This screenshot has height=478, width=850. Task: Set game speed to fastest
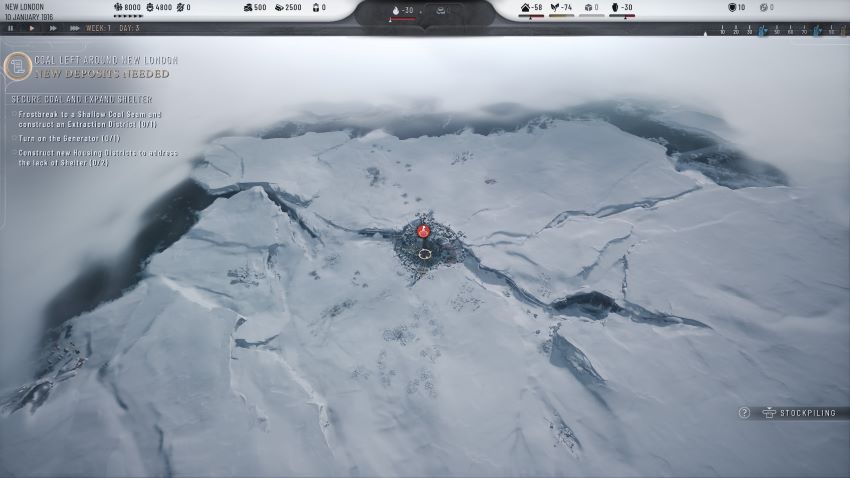(75, 28)
